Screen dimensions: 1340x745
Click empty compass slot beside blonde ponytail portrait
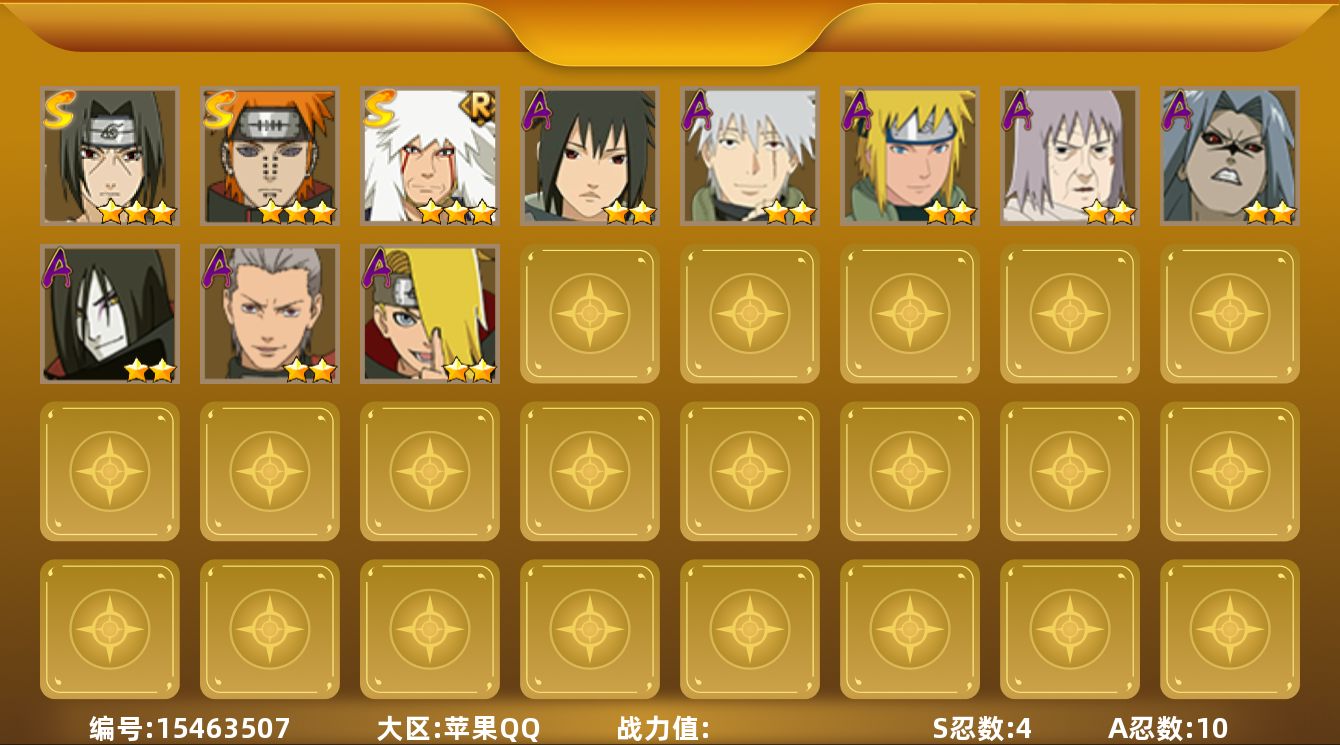tap(590, 314)
